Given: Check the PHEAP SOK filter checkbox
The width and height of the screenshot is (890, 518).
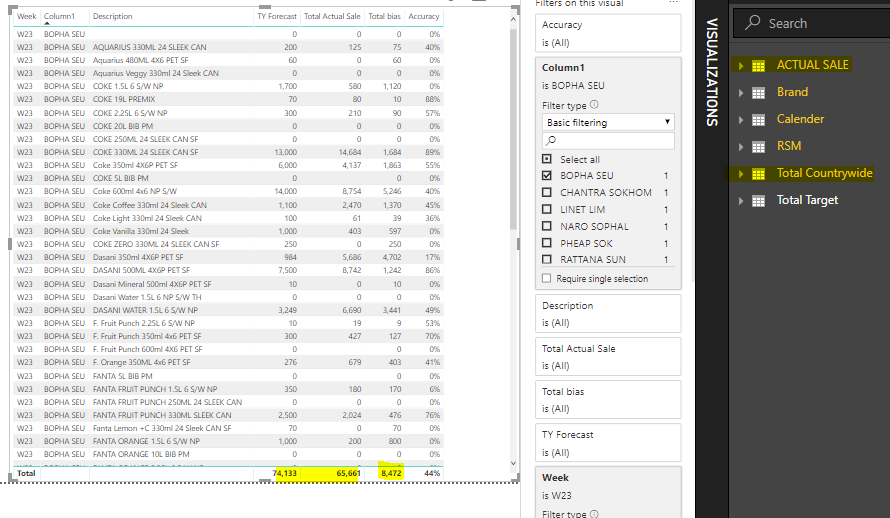Looking at the screenshot, I should coord(547,243).
